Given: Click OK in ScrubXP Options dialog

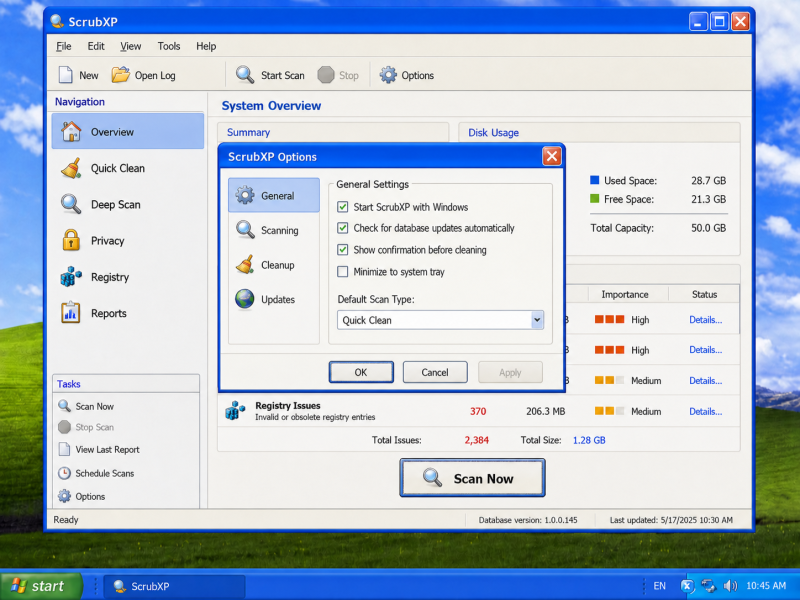Looking at the screenshot, I should tap(361, 372).
